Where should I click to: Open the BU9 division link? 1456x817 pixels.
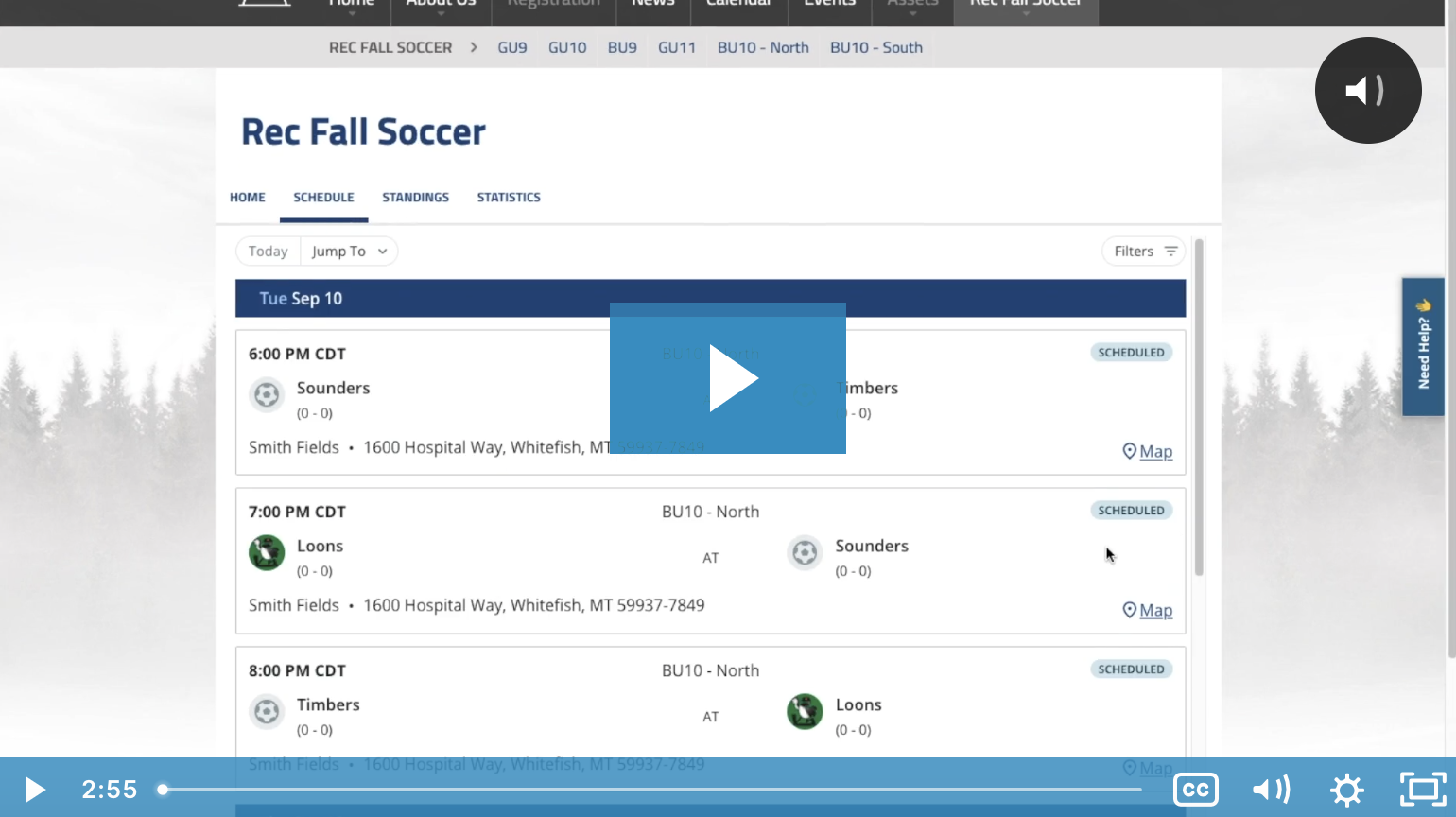point(622,47)
